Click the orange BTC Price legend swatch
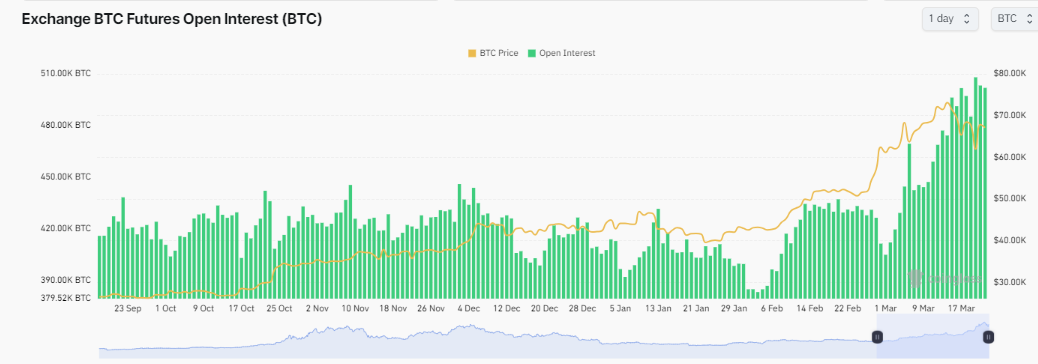This screenshot has width=1038, height=364. tap(472, 53)
